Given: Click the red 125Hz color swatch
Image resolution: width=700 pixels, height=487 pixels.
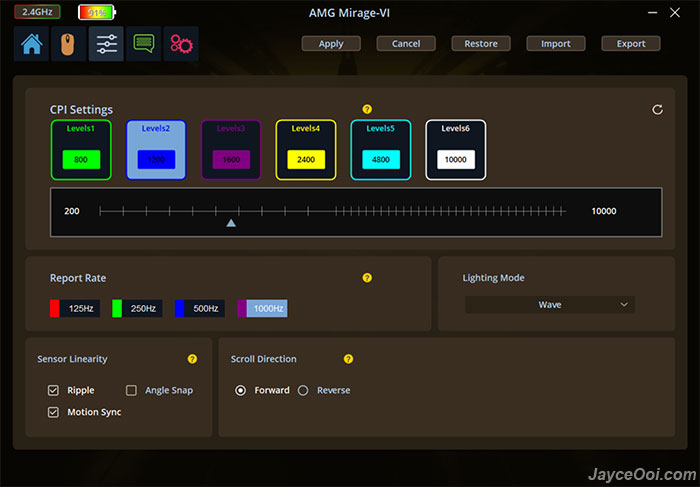Looking at the screenshot, I should pyautogui.click(x=54, y=308).
